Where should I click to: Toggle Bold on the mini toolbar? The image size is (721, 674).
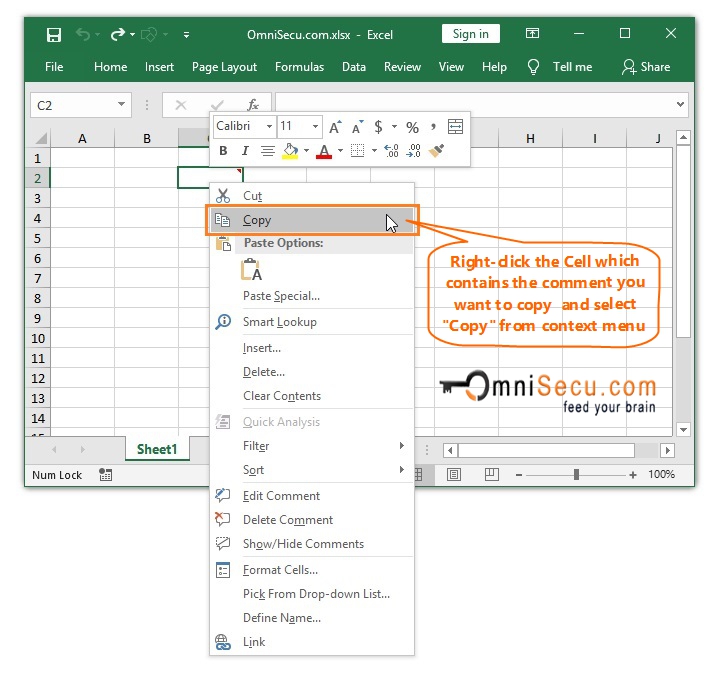(223, 151)
